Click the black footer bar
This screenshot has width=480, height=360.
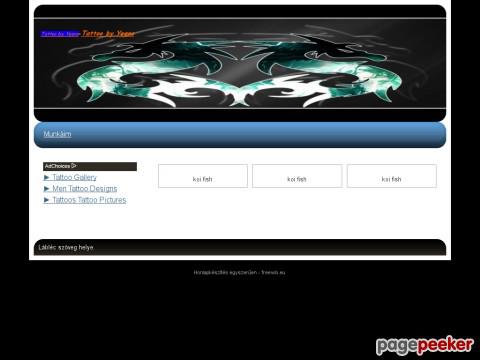click(240, 247)
